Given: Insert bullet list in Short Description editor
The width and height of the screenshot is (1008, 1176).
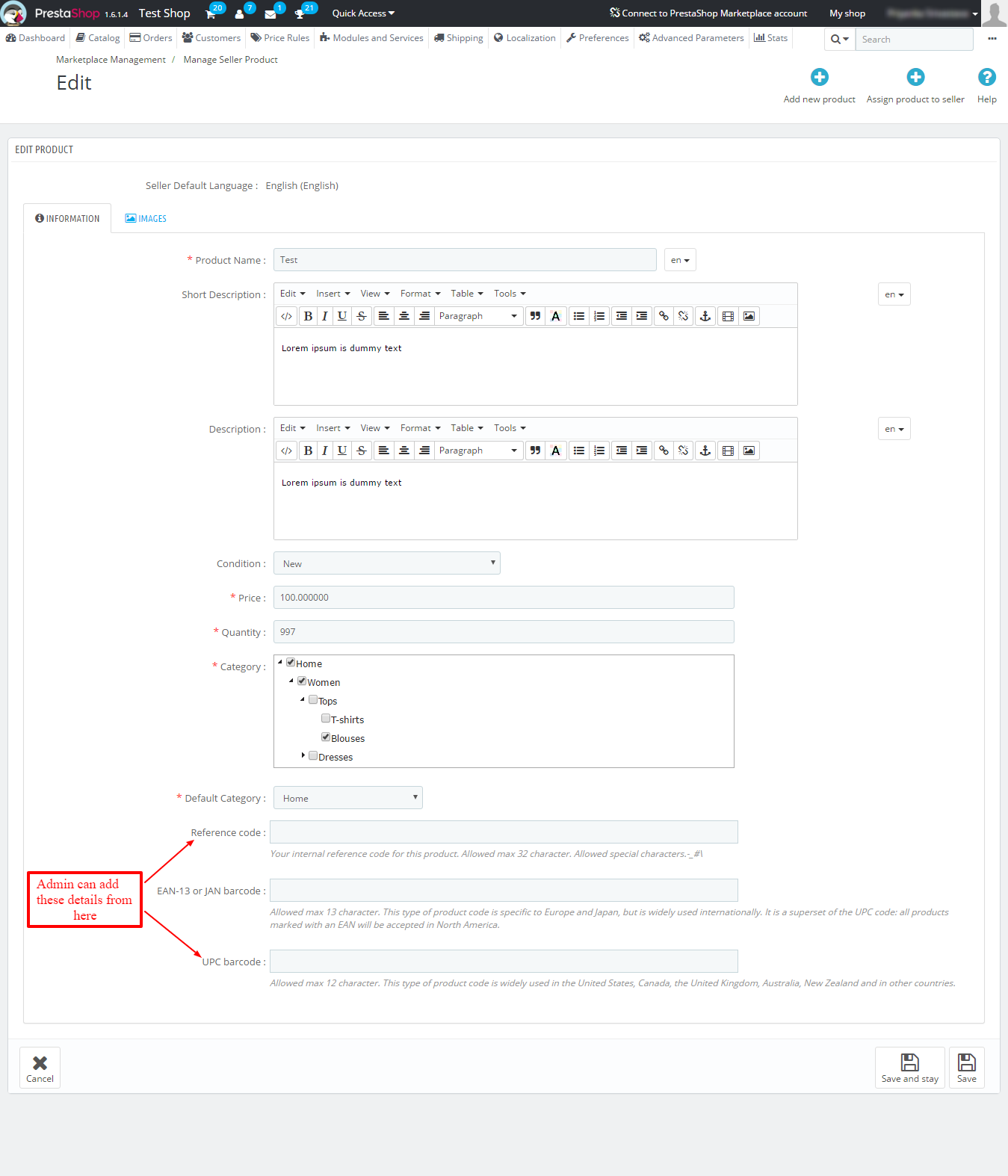Looking at the screenshot, I should (x=579, y=316).
